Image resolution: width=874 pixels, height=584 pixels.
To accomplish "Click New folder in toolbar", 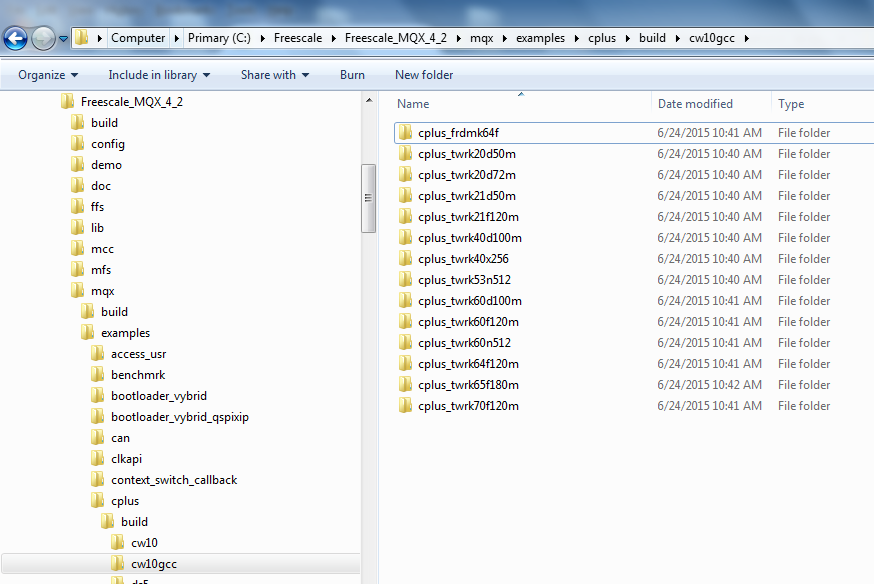I will coord(424,75).
